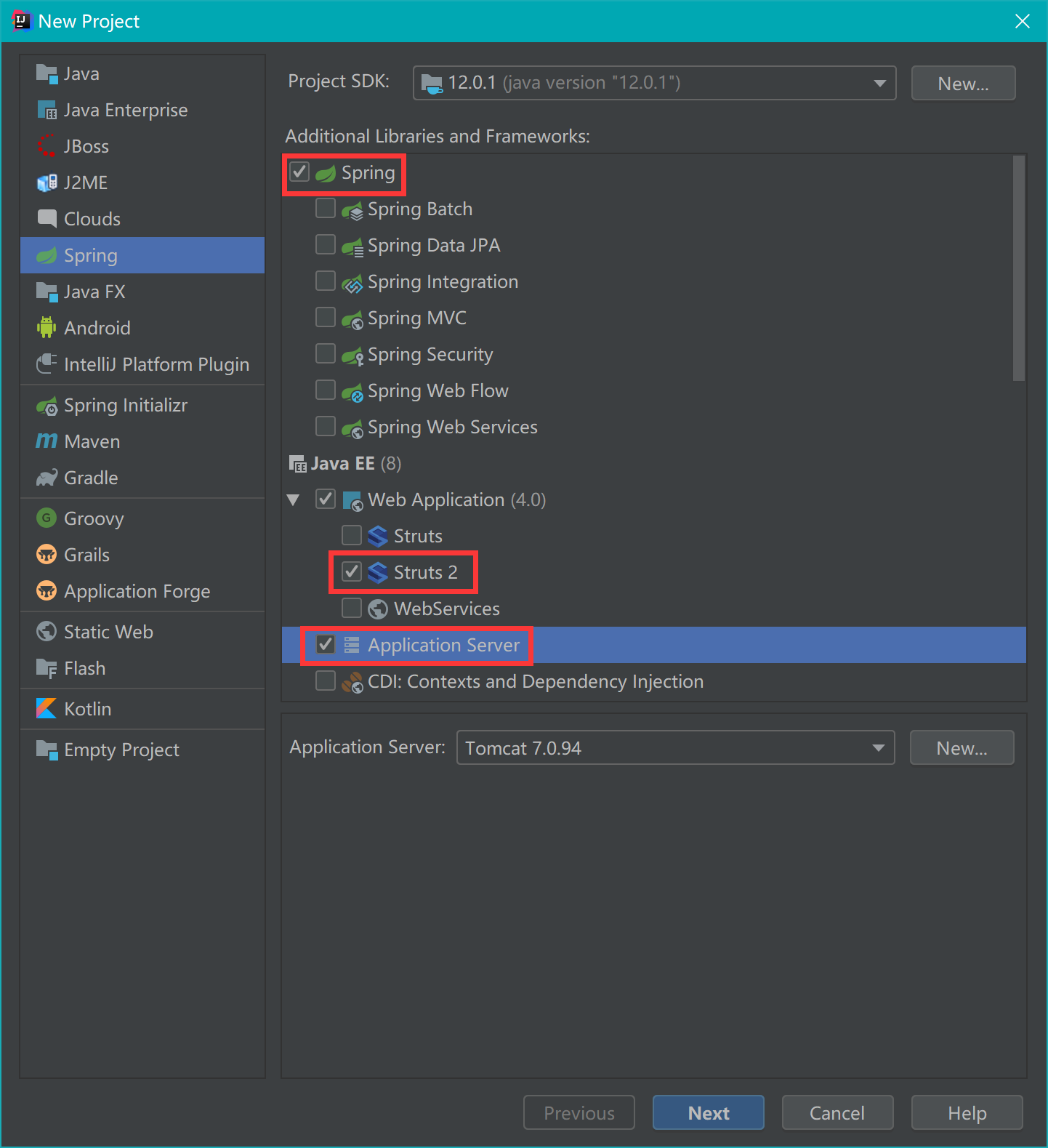The height and width of the screenshot is (1148, 1048).
Task: Tick the Struts checkbox
Action: 352,535
